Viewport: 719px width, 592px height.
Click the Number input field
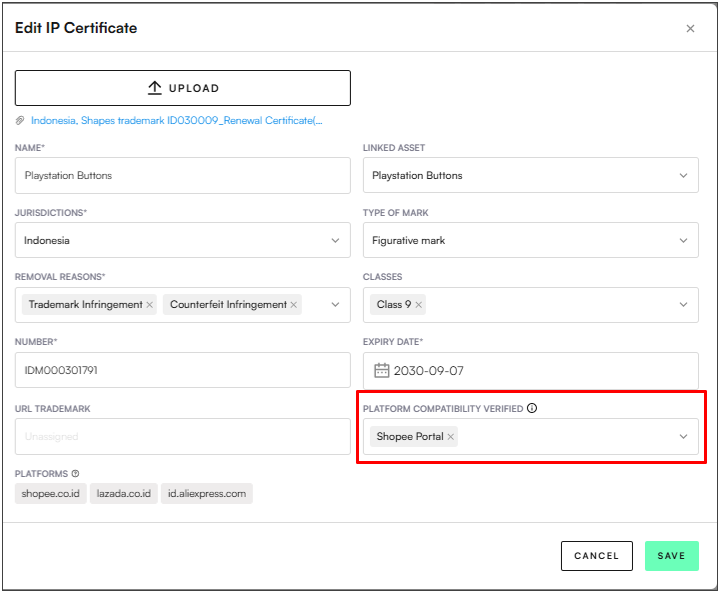click(183, 371)
